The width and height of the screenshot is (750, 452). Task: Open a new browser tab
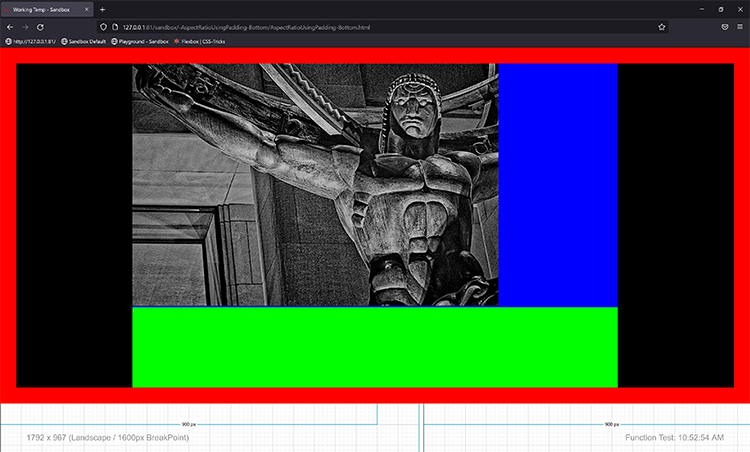coord(102,10)
